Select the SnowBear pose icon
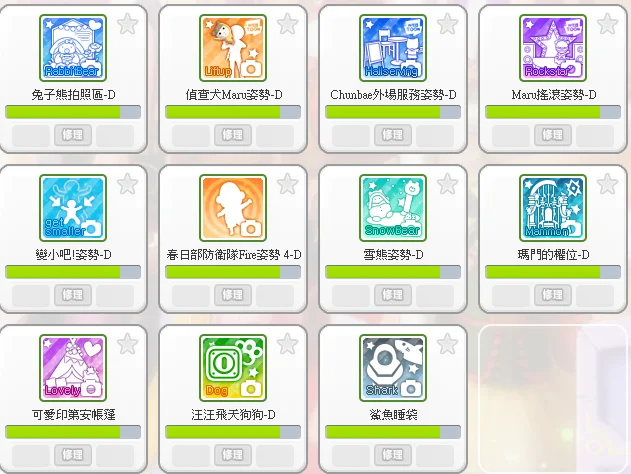631x474 pixels. (x=393, y=208)
